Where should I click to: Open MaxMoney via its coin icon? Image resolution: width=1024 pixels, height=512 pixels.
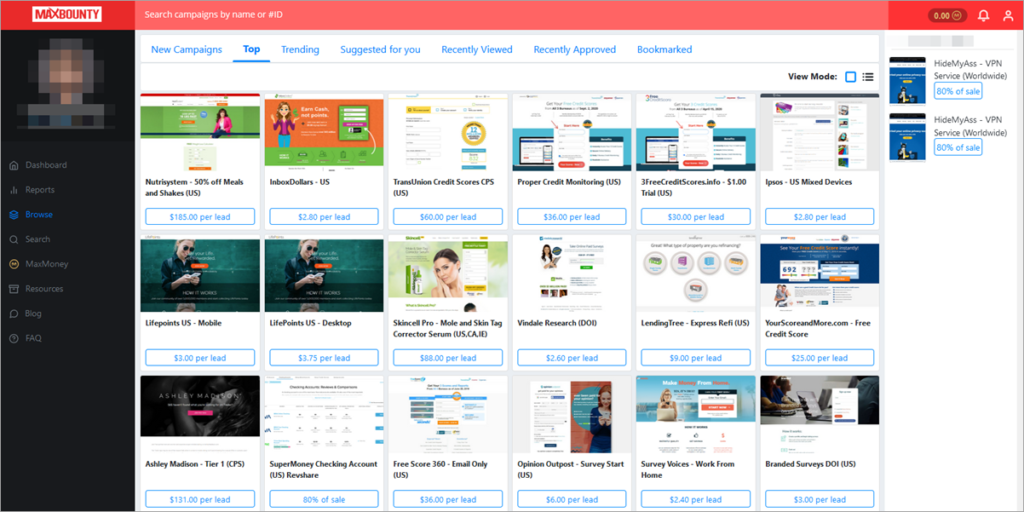point(14,264)
